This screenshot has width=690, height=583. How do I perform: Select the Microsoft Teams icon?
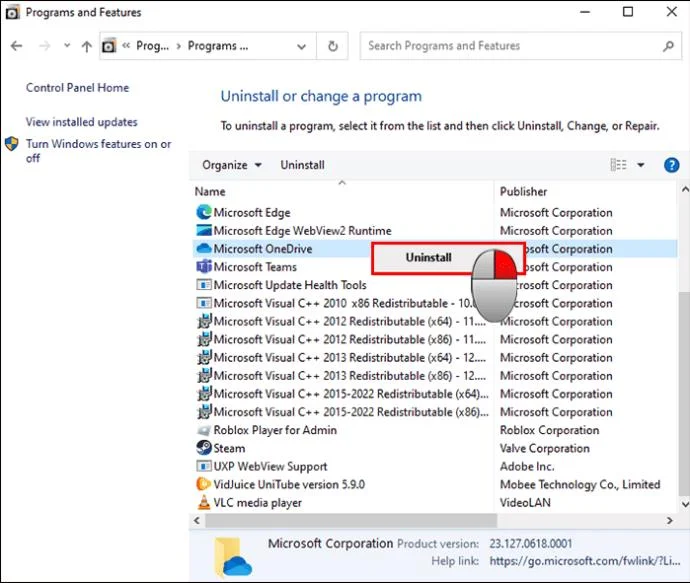click(204, 267)
